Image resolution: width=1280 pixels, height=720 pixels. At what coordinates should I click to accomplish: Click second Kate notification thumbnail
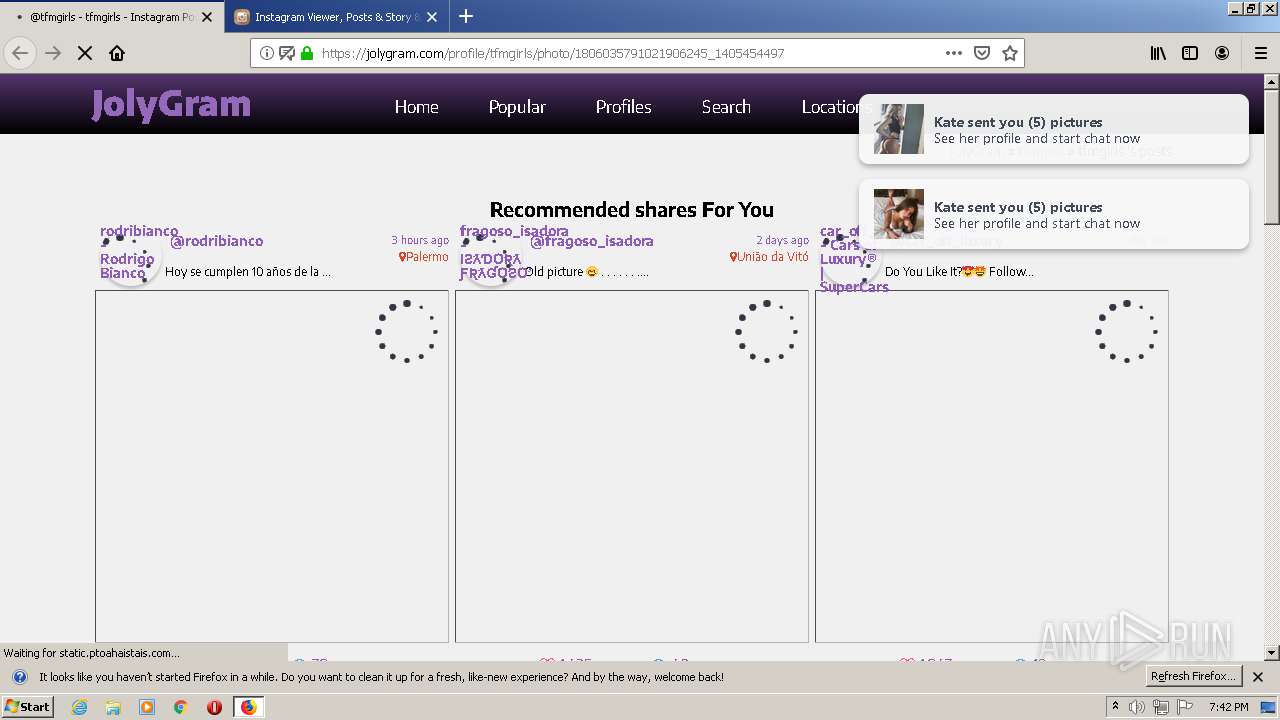[898, 214]
